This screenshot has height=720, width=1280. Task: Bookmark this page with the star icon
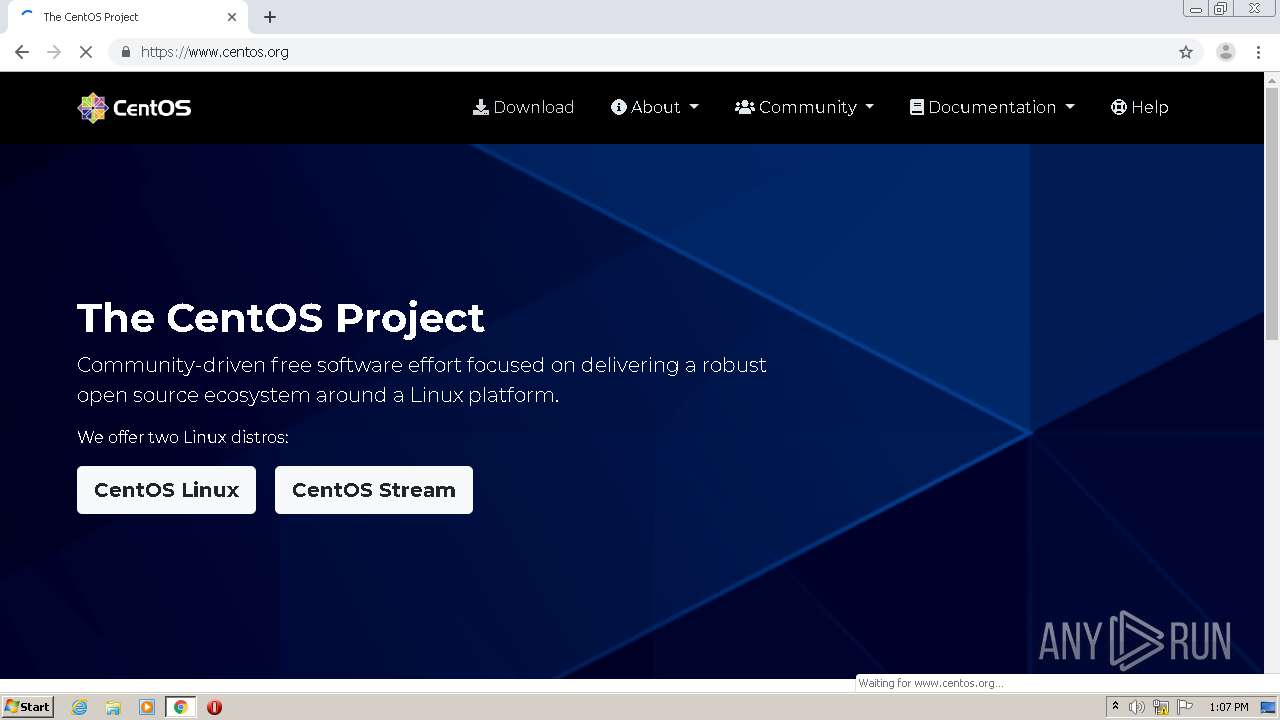1186,52
